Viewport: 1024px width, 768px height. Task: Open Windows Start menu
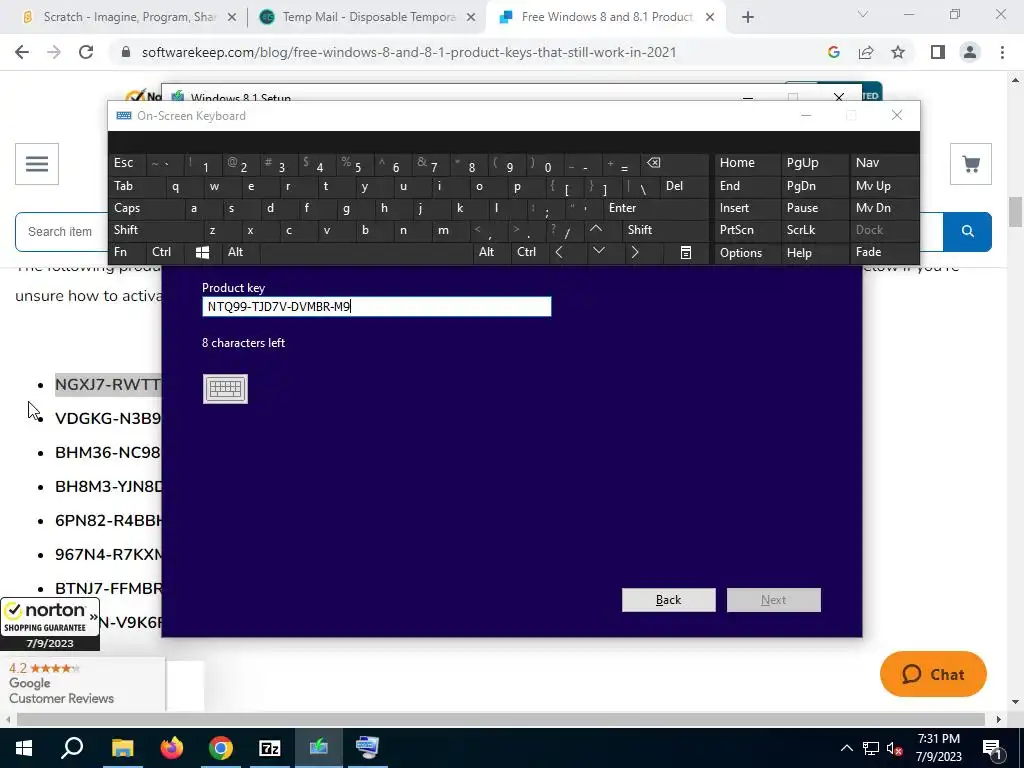(x=24, y=748)
